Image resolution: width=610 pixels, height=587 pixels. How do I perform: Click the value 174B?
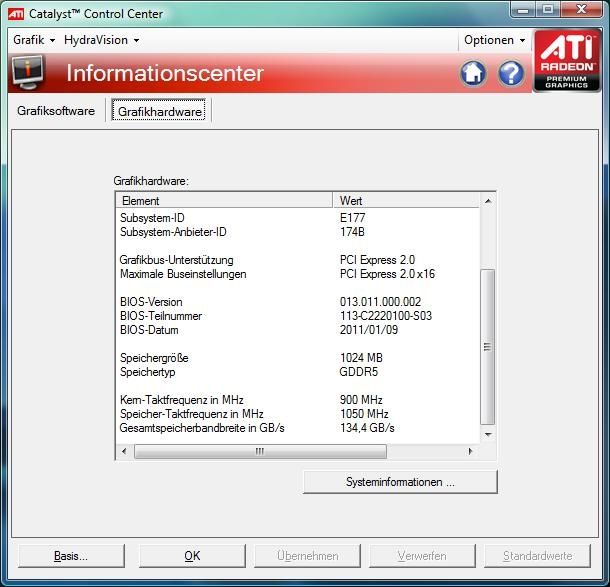(x=352, y=232)
